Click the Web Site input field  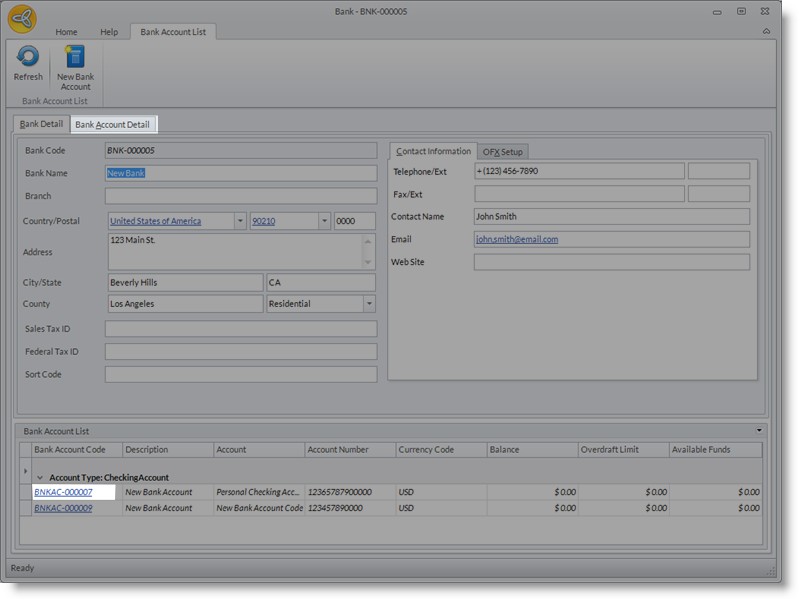click(610, 262)
